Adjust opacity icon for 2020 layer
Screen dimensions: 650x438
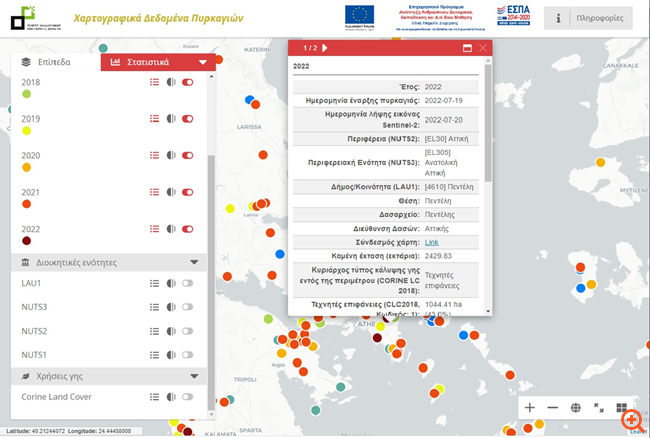[x=171, y=155]
